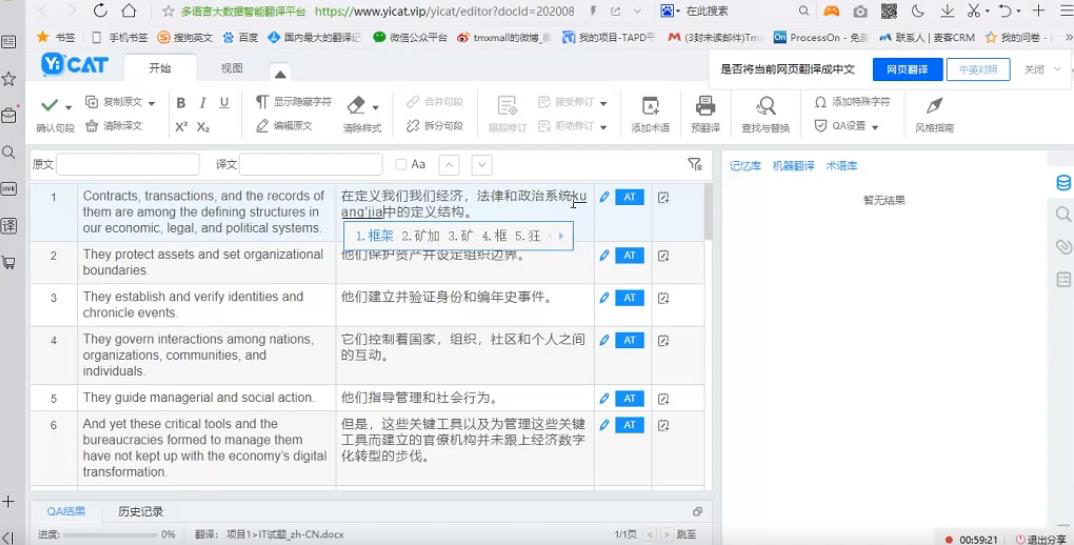
Task: Click the filter icon above segment list
Action: click(x=695, y=164)
